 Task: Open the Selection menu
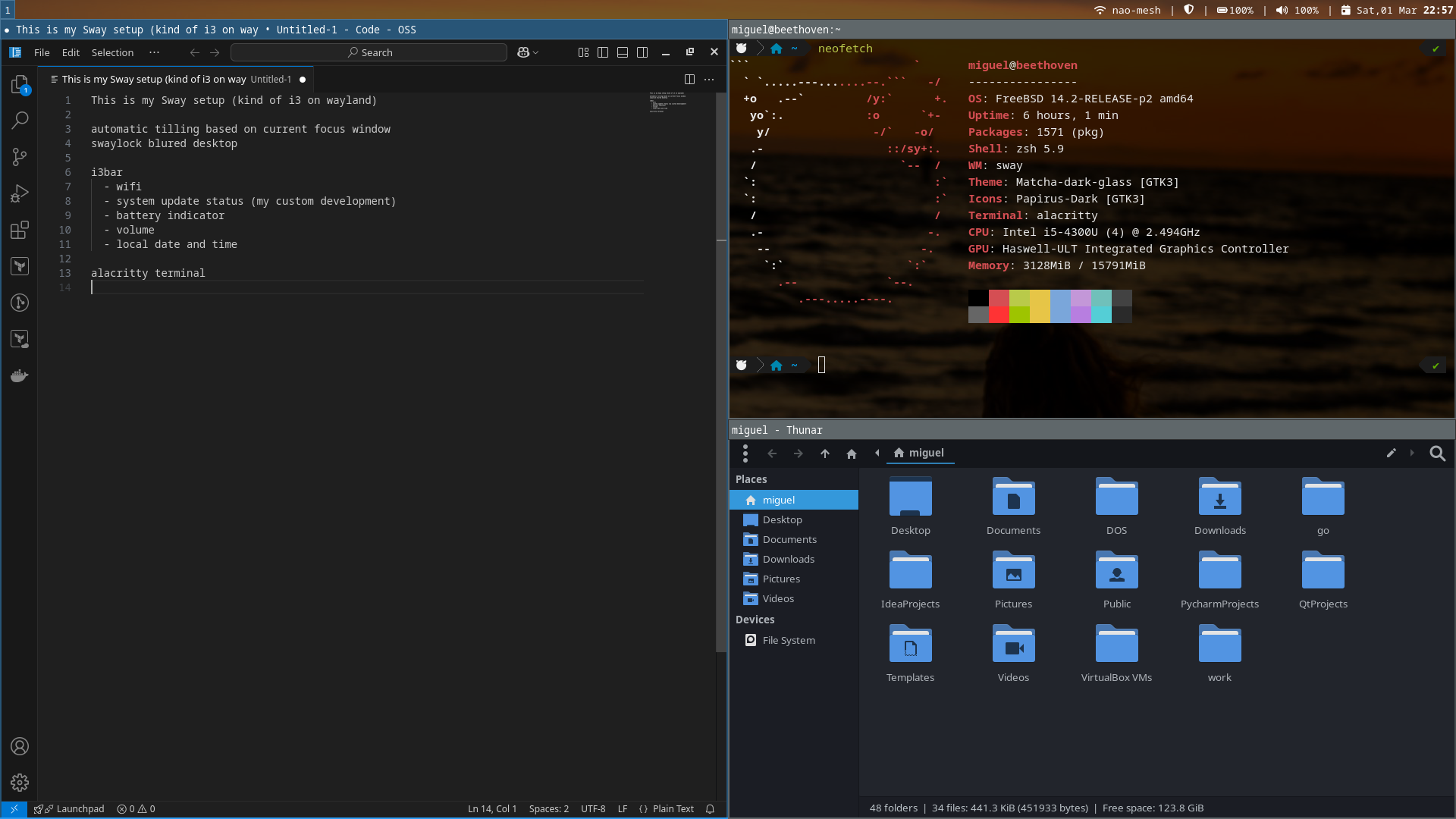point(112,52)
